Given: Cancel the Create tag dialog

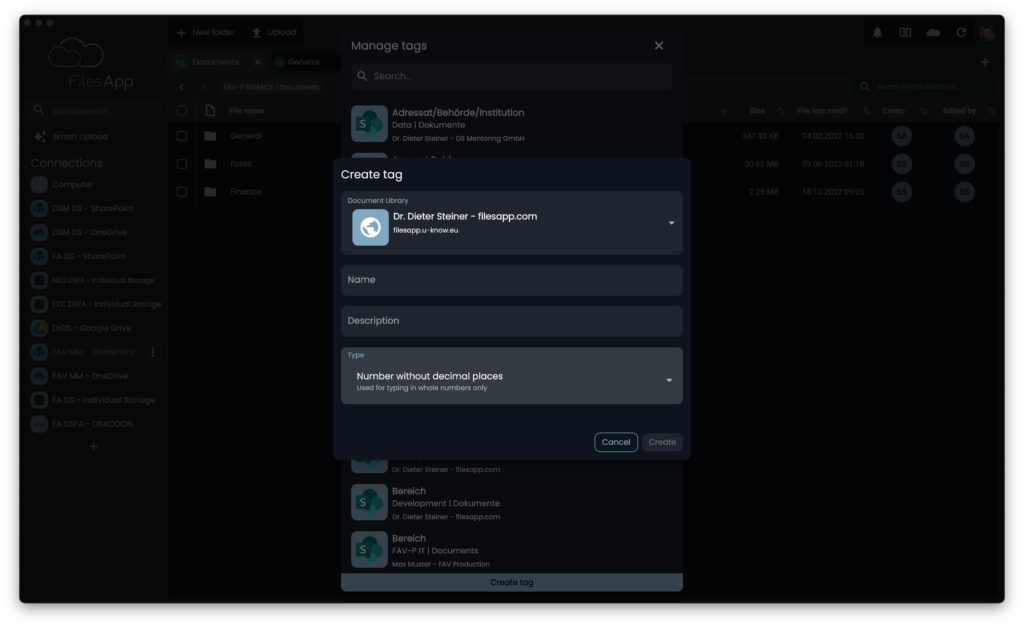Looking at the screenshot, I should tap(616, 442).
